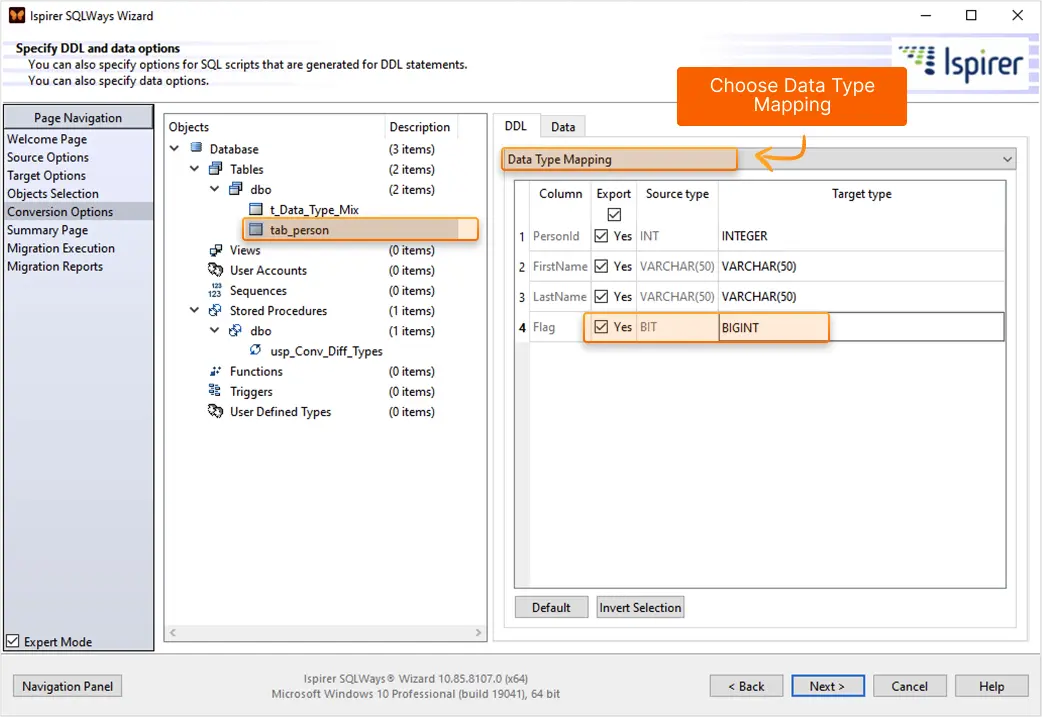The height and width of the screenshot is (717, 1042).
Task: Click the dbo schema icon under Tables
Action: pyautogui.click(x=236, y=189)
